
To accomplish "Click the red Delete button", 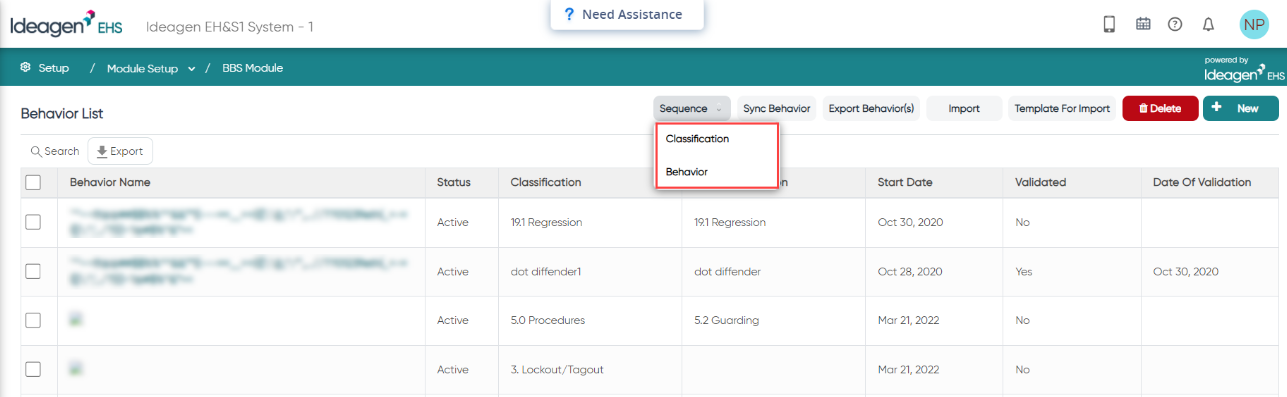I will [x=1160, y=108].
